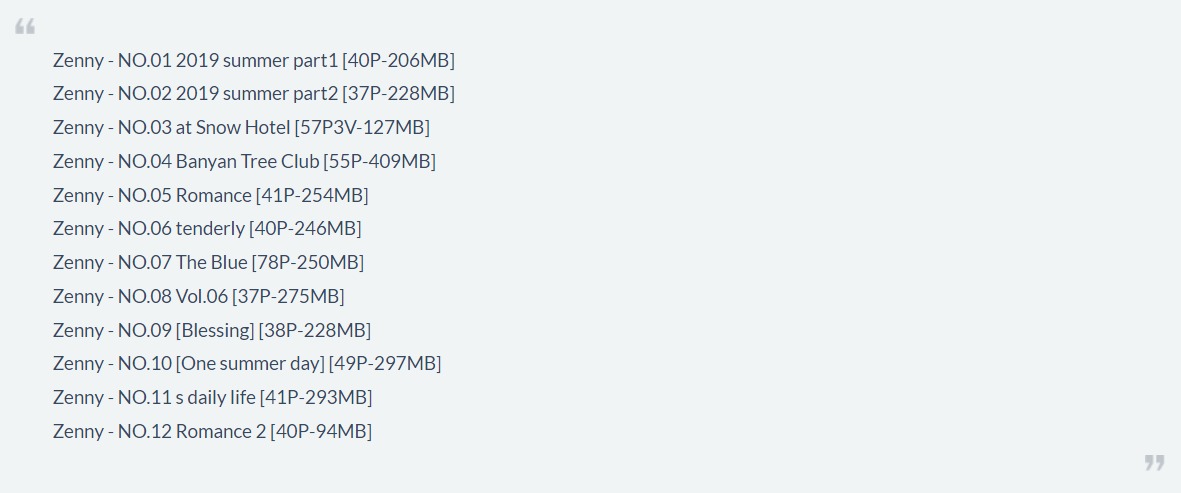
Task: Select the NO.05 Romance line
Action: (x=210, y=195)
